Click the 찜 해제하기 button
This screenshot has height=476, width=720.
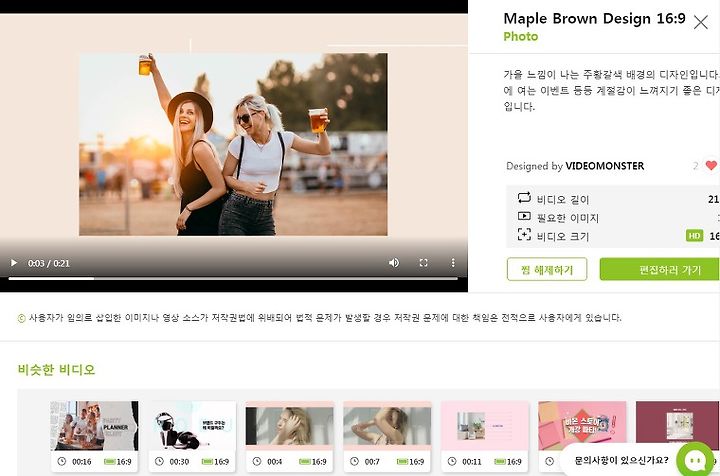pyautogui.click(x=547, y=269)
